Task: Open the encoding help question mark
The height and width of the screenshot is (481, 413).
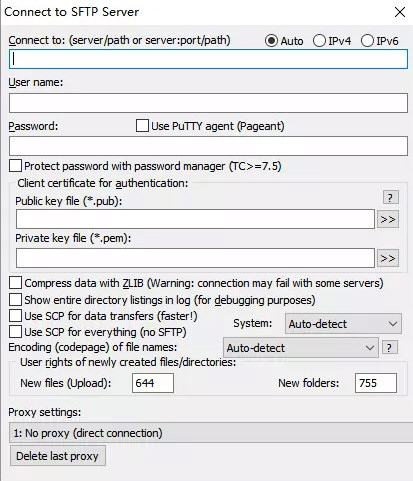Action: (389, 348)
